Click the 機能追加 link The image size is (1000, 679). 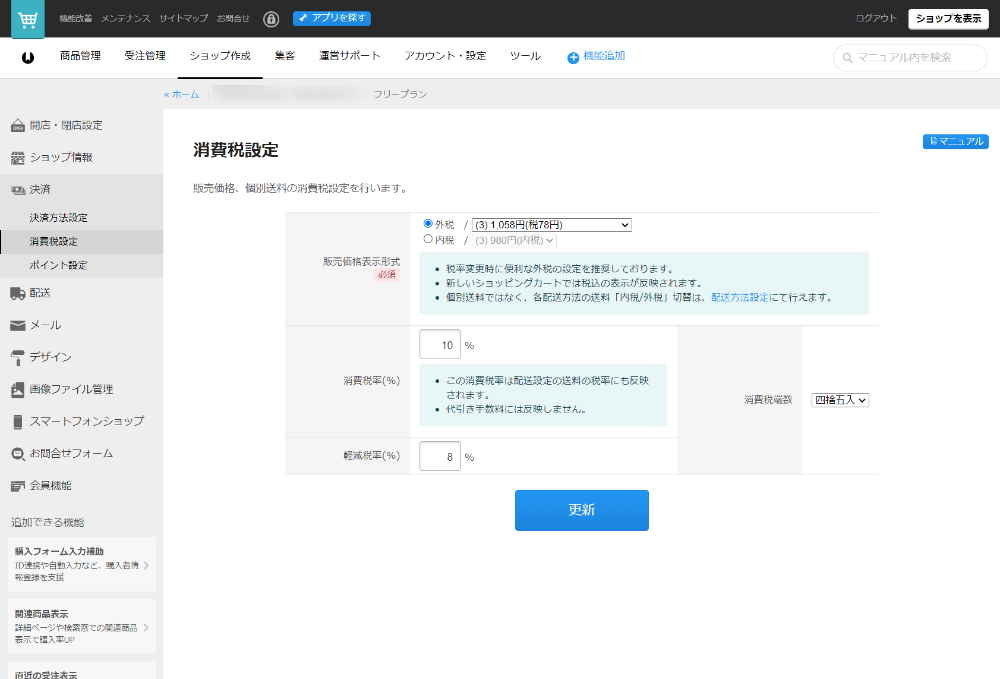coord(604,56)
